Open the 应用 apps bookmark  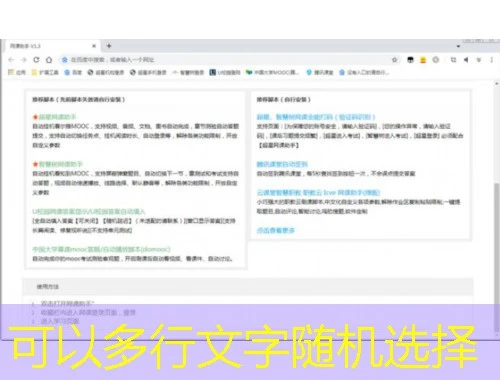(x=17, y=72)
